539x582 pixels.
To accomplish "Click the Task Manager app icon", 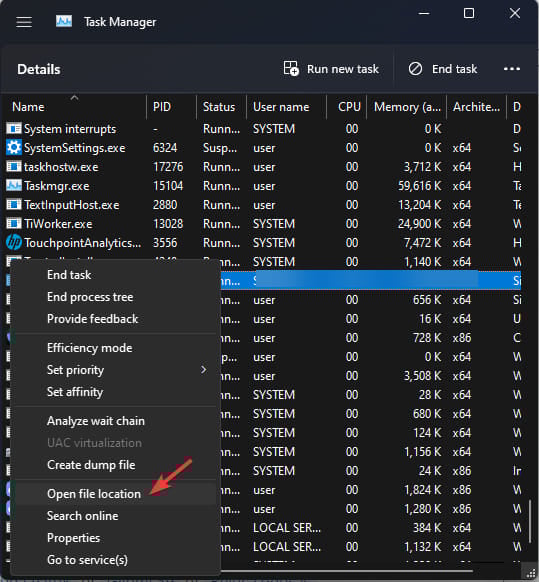I will (x=64, y=22).
